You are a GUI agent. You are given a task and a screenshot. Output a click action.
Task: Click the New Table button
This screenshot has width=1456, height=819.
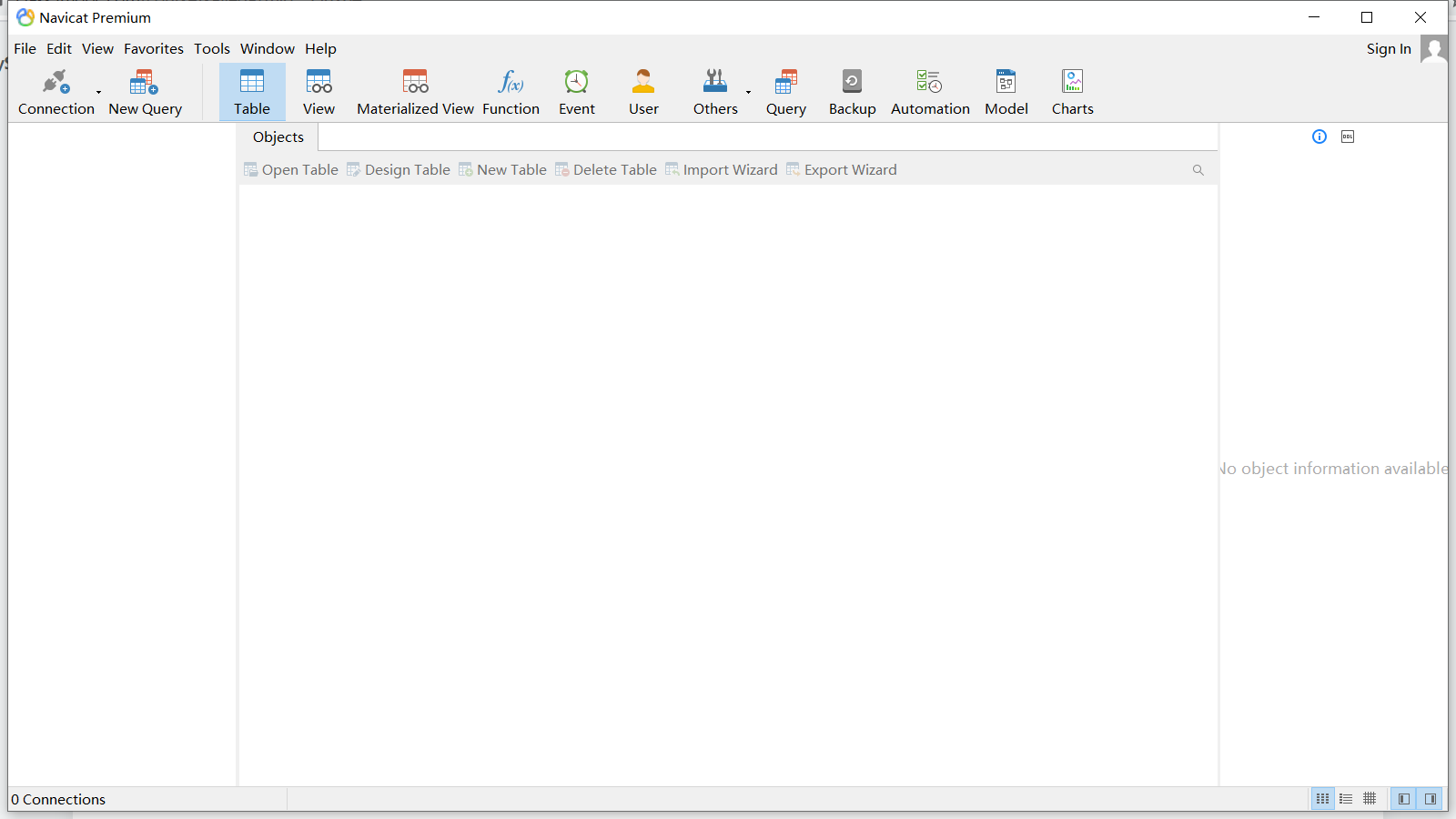(x=502, y=170)
